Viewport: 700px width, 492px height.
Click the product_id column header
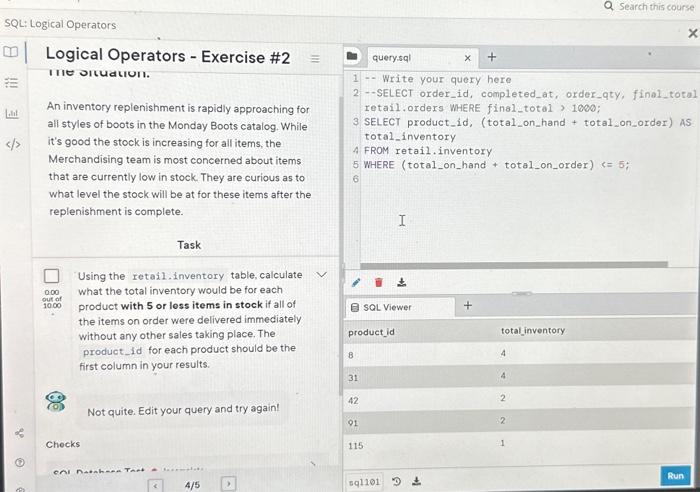click(371, 333)
